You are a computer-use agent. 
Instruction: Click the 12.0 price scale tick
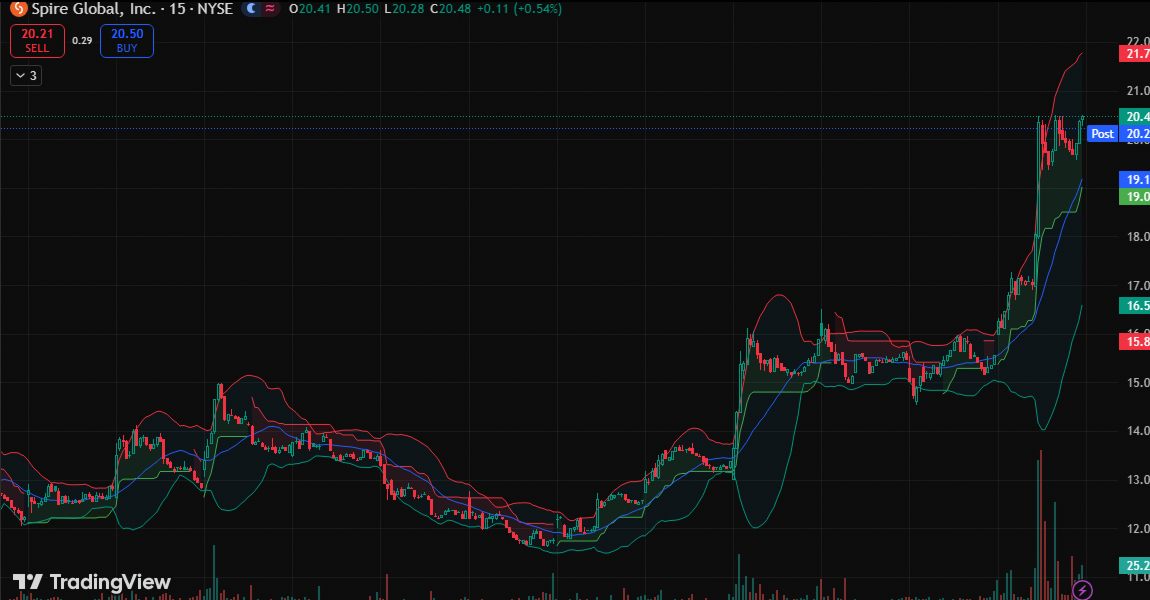1138,529
